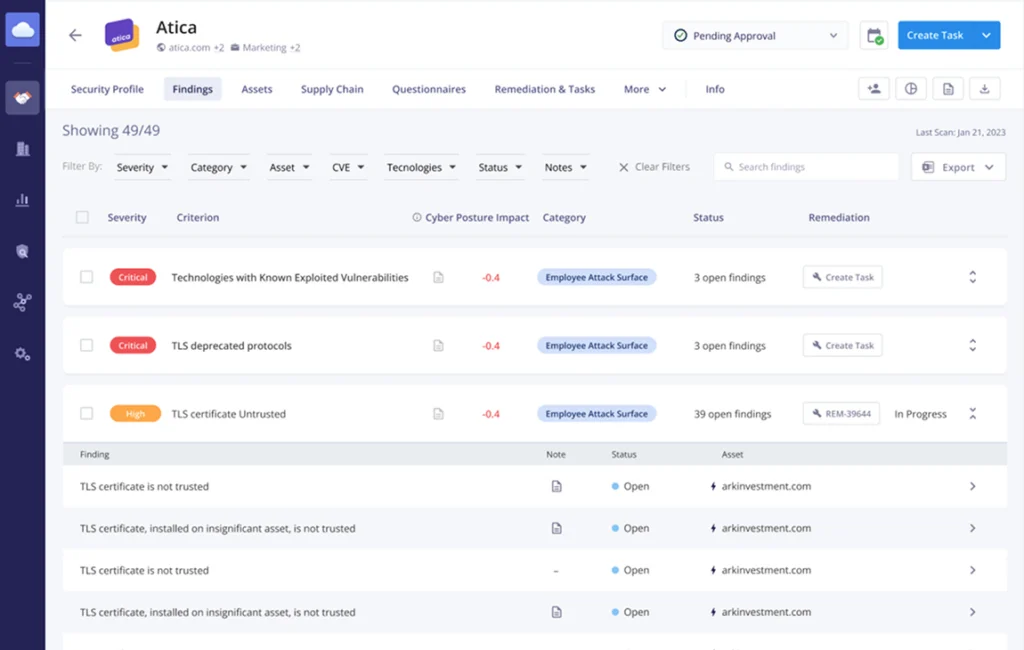Open the network nodes icon in the sidebar
The image size is (1024, 650).
pyautogui.click(x=22, y=302)
